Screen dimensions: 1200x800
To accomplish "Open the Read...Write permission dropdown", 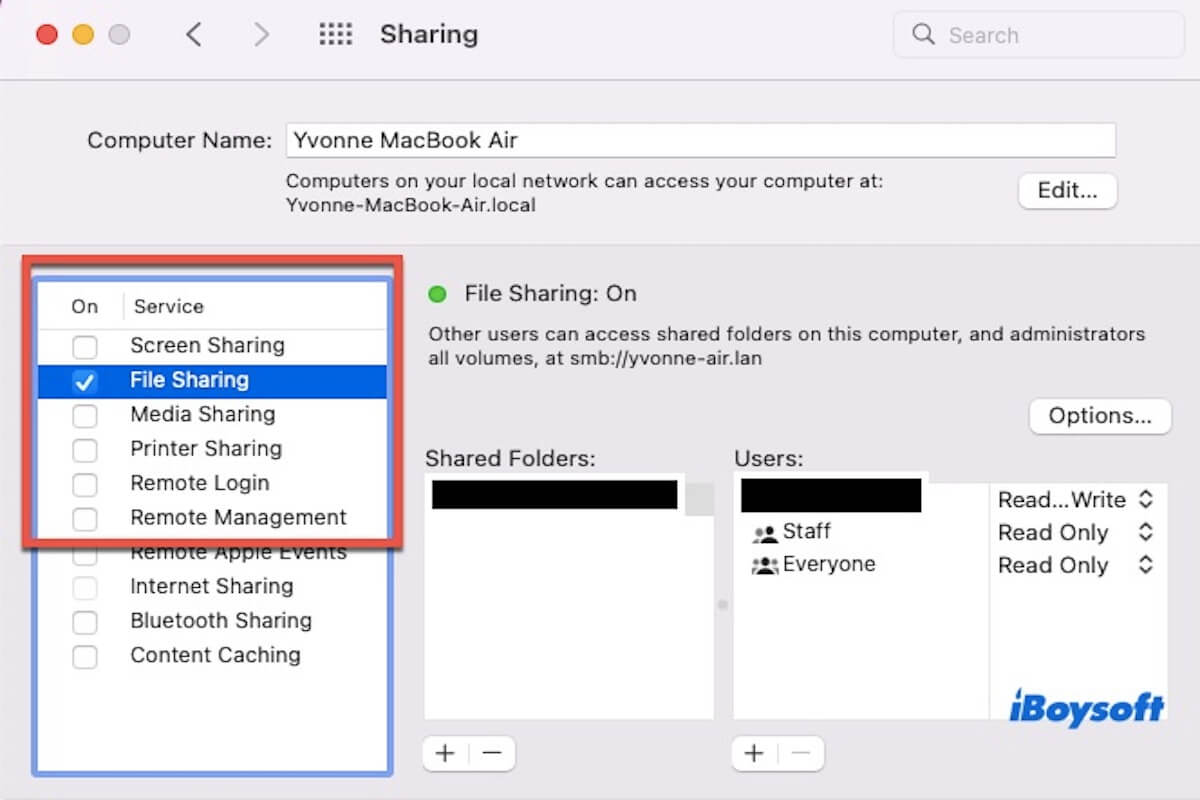I will (x=1075, y=500).
